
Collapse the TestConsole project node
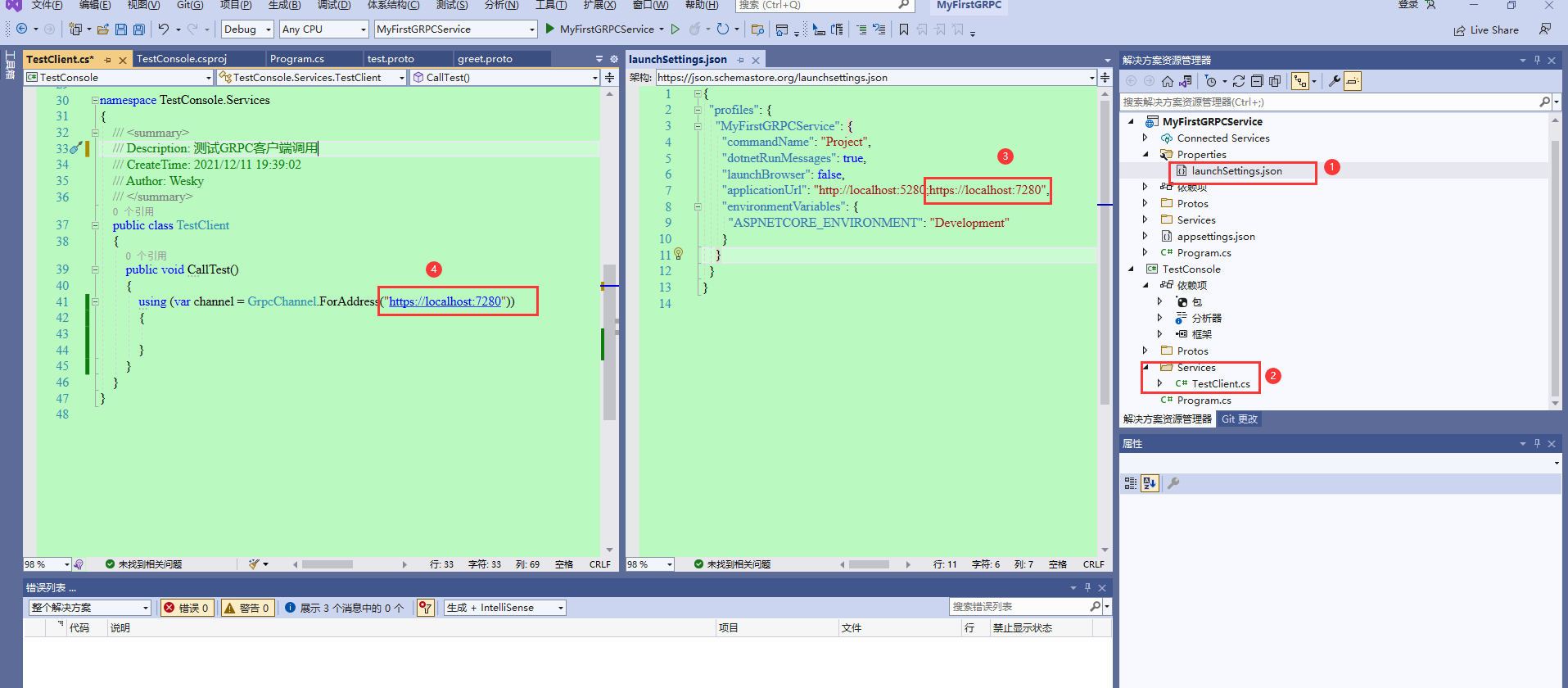click(1132, 269)
